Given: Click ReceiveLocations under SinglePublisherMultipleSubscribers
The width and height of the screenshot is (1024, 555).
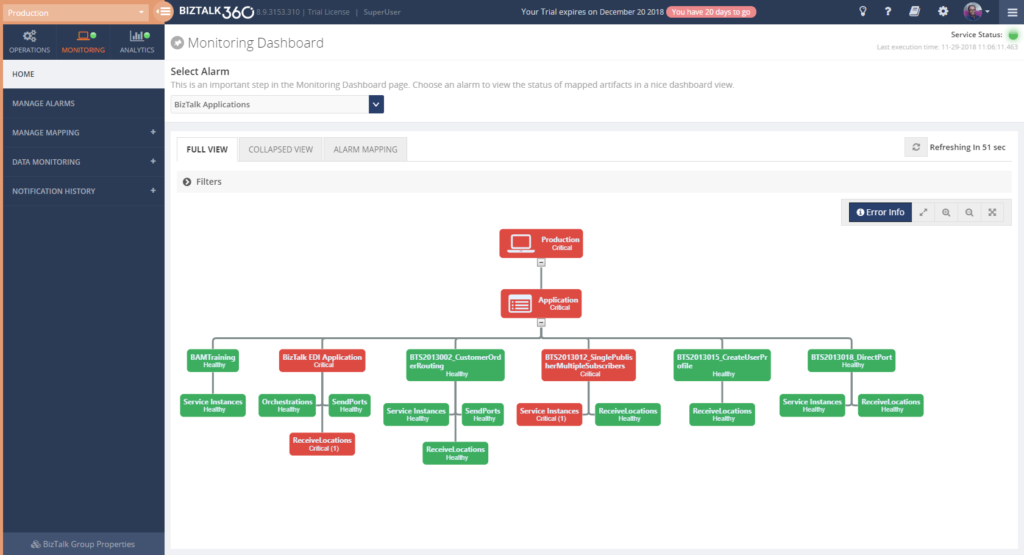Looking at the screenshot, I should [x=628, y=415].
